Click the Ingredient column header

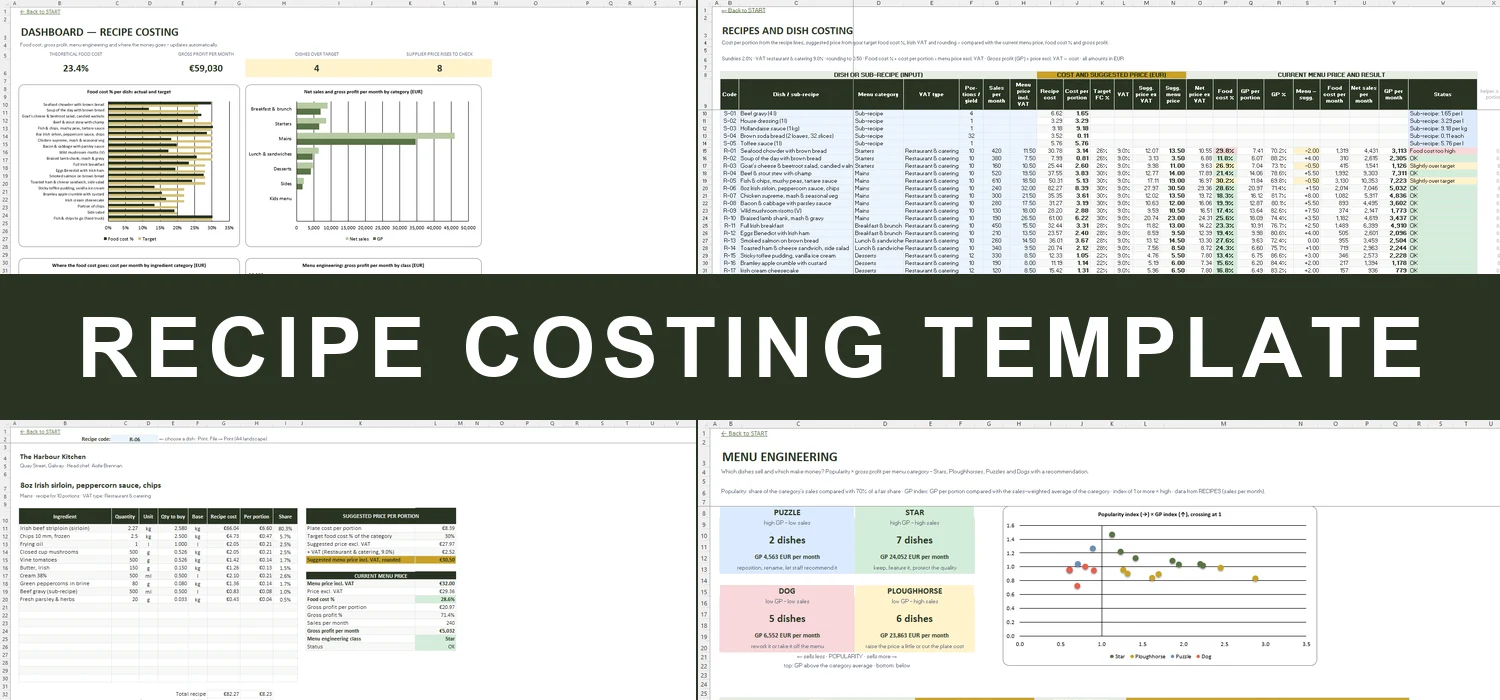pos(65,517)
